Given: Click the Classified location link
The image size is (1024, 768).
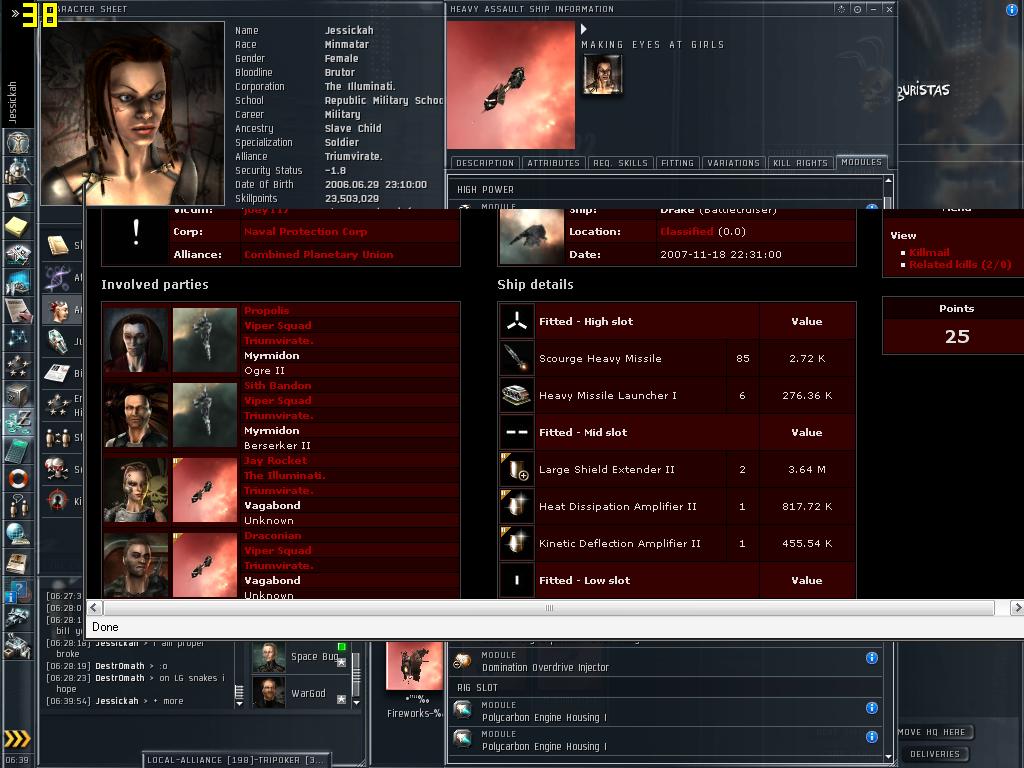Looking at the screenshot, I should tap(686, 231).
